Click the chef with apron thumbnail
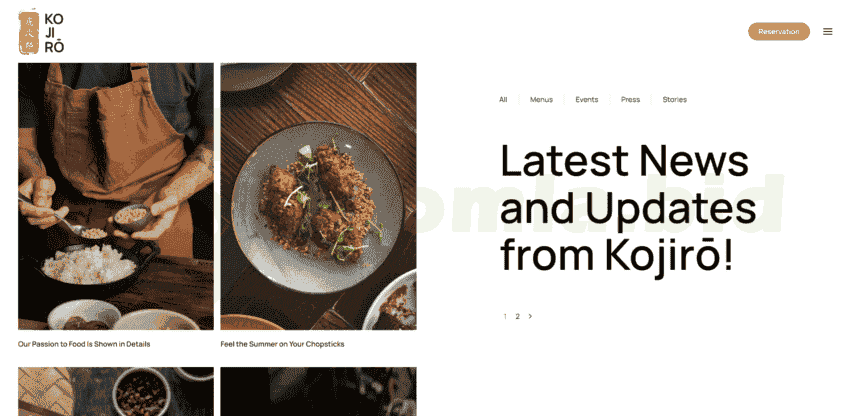 coord(115,196)
